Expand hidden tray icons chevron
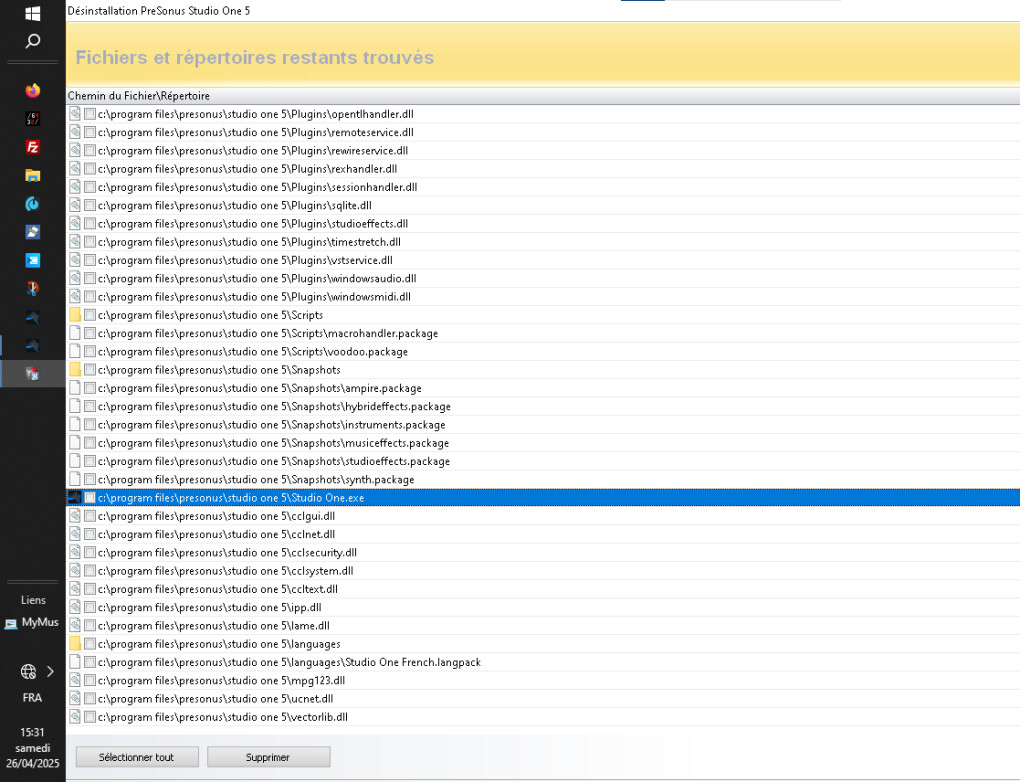This screenshot has height=782, width=1020. pos(50,671)
